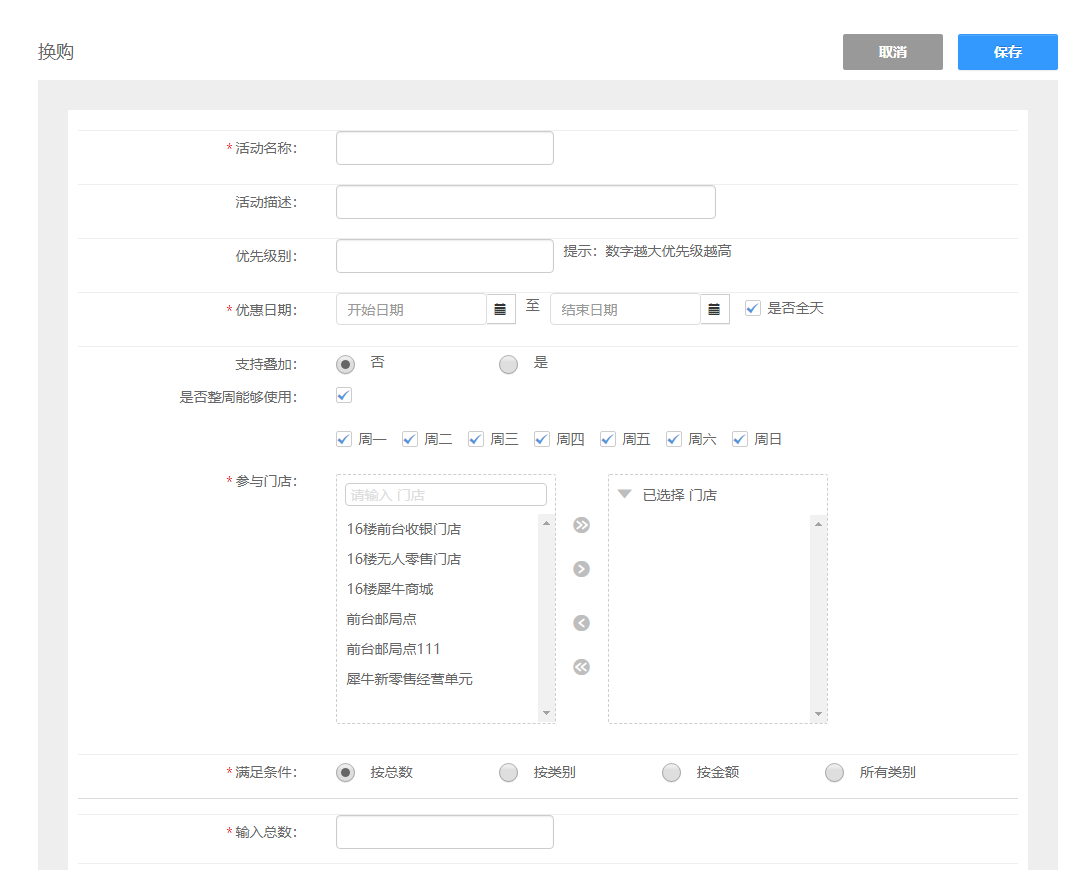Image resolution: width=1075 pixels, height=870 pixels.
Task: Click store list scroll up arrow
Action: pos(546,523)
